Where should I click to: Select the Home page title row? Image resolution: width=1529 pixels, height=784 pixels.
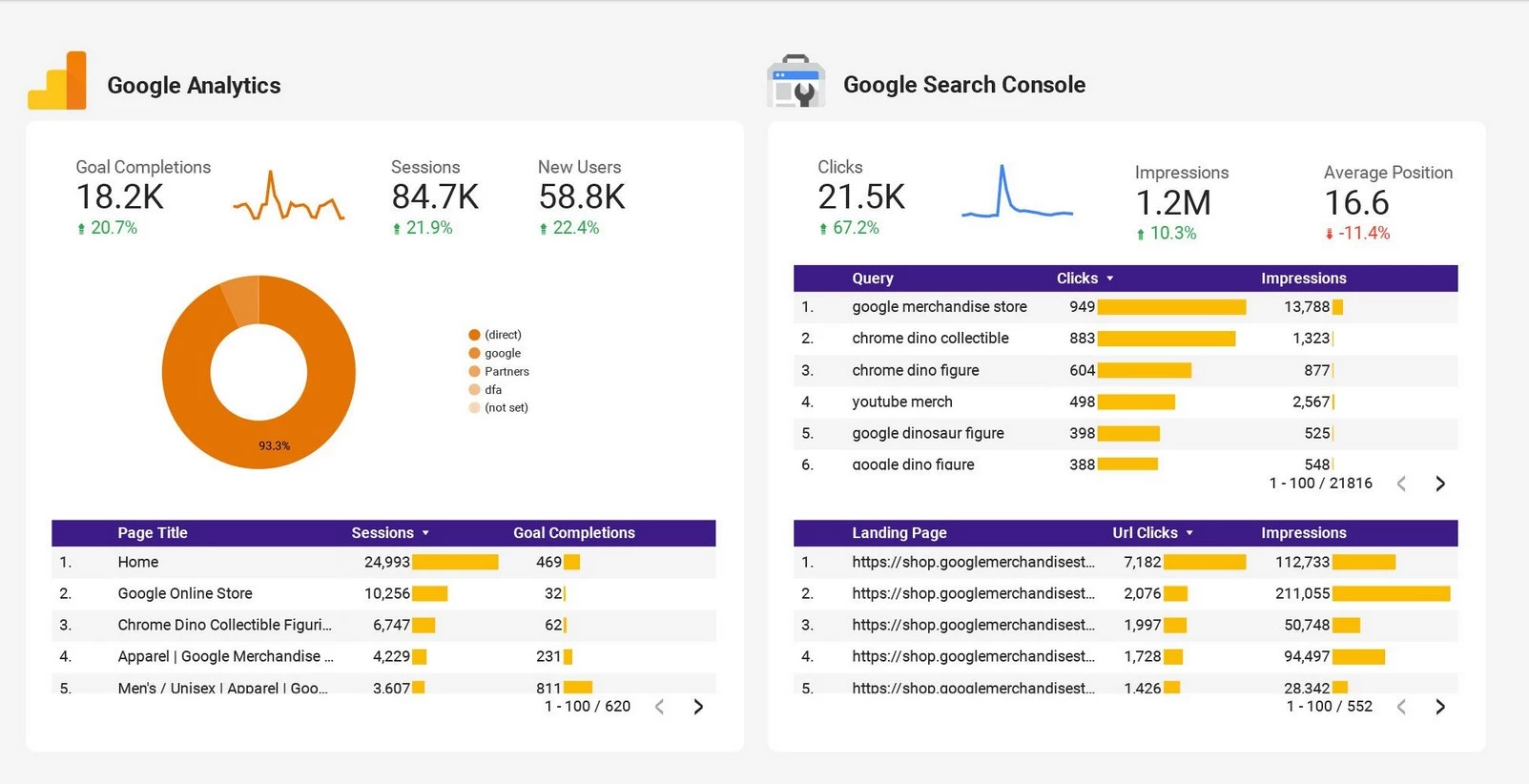[383, 562]
